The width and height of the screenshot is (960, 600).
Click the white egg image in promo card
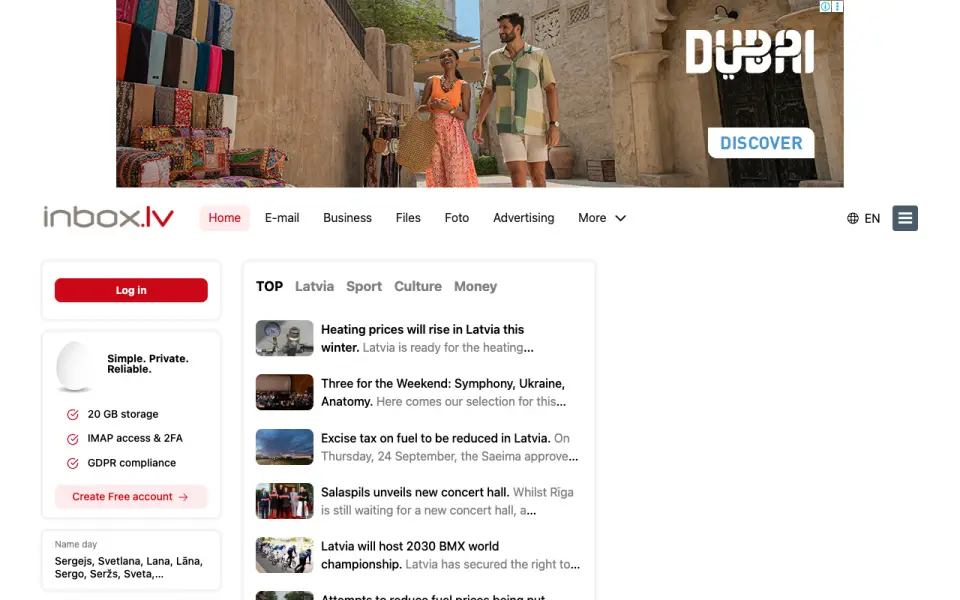click(x=75, y=366)
